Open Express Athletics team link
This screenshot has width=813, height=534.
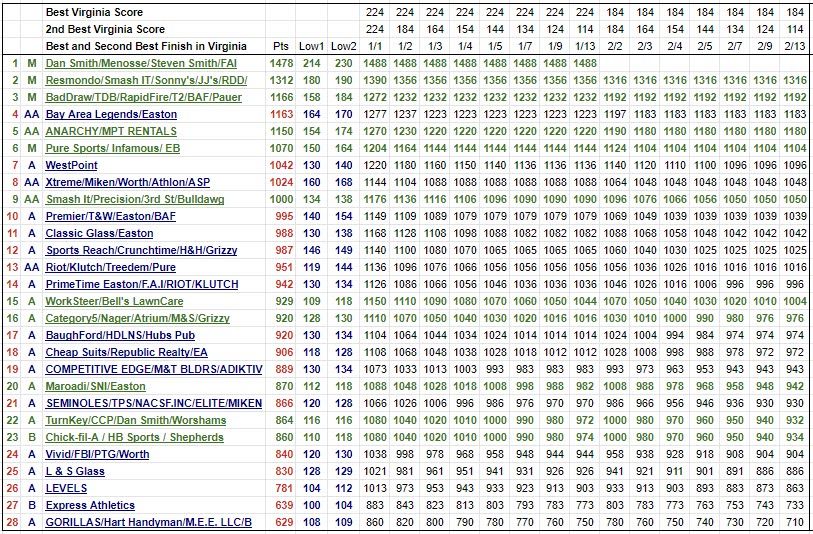pyautogui.click(x=90, y=506)
